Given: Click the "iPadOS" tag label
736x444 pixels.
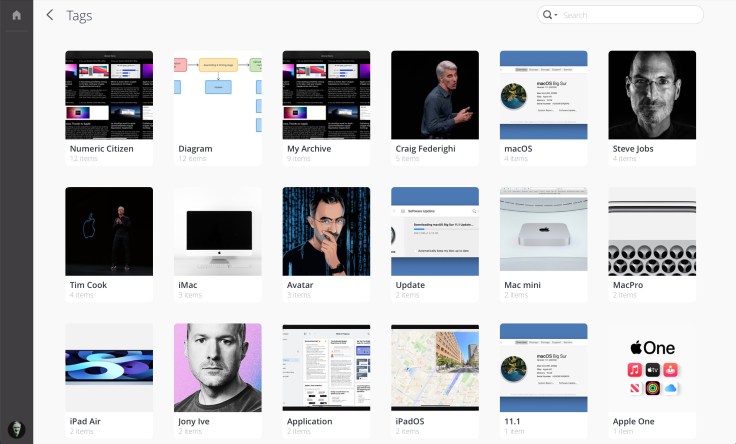Looking at the screenshot, I should (x=410, y=421).
